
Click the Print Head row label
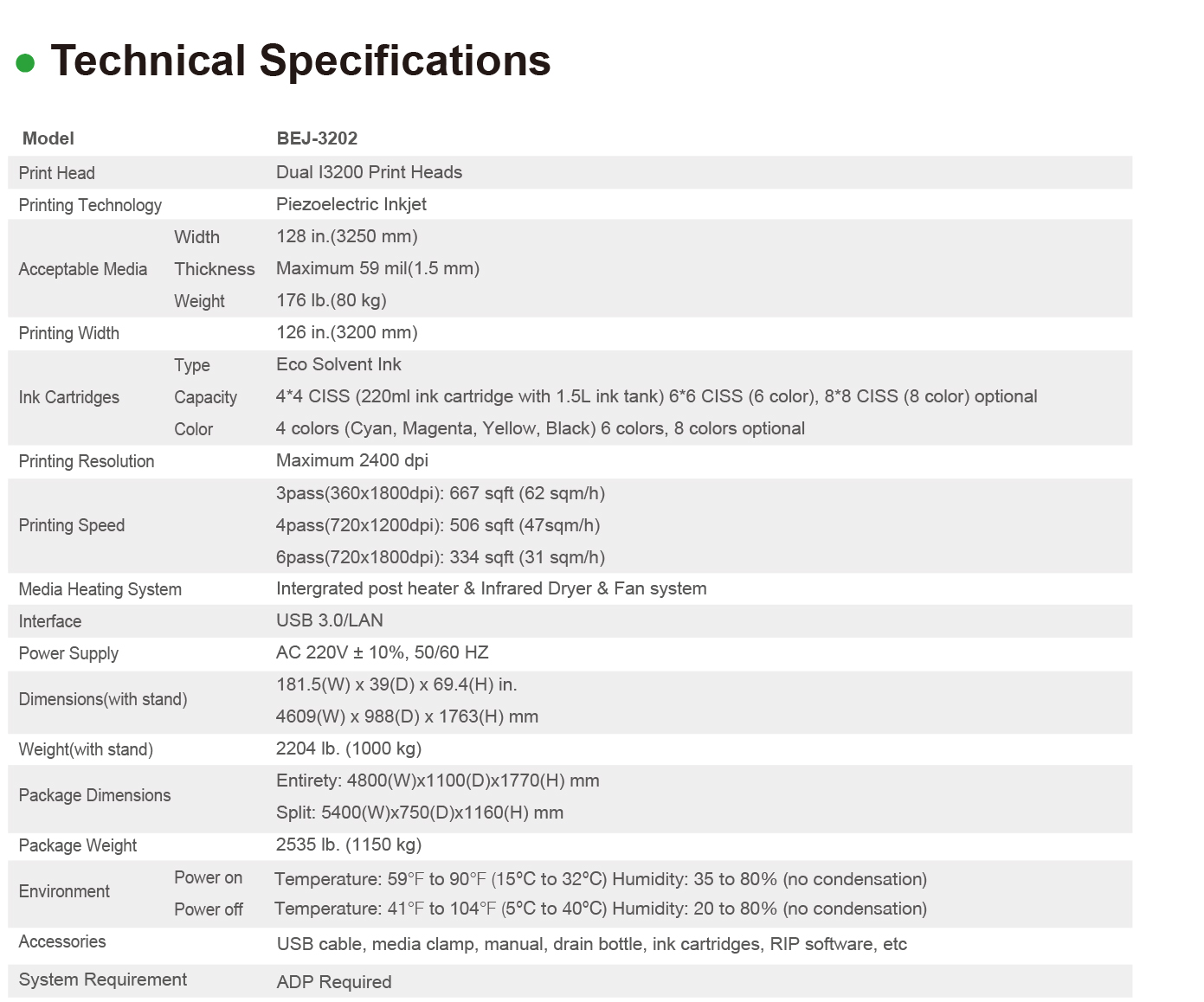coord(57,173)
